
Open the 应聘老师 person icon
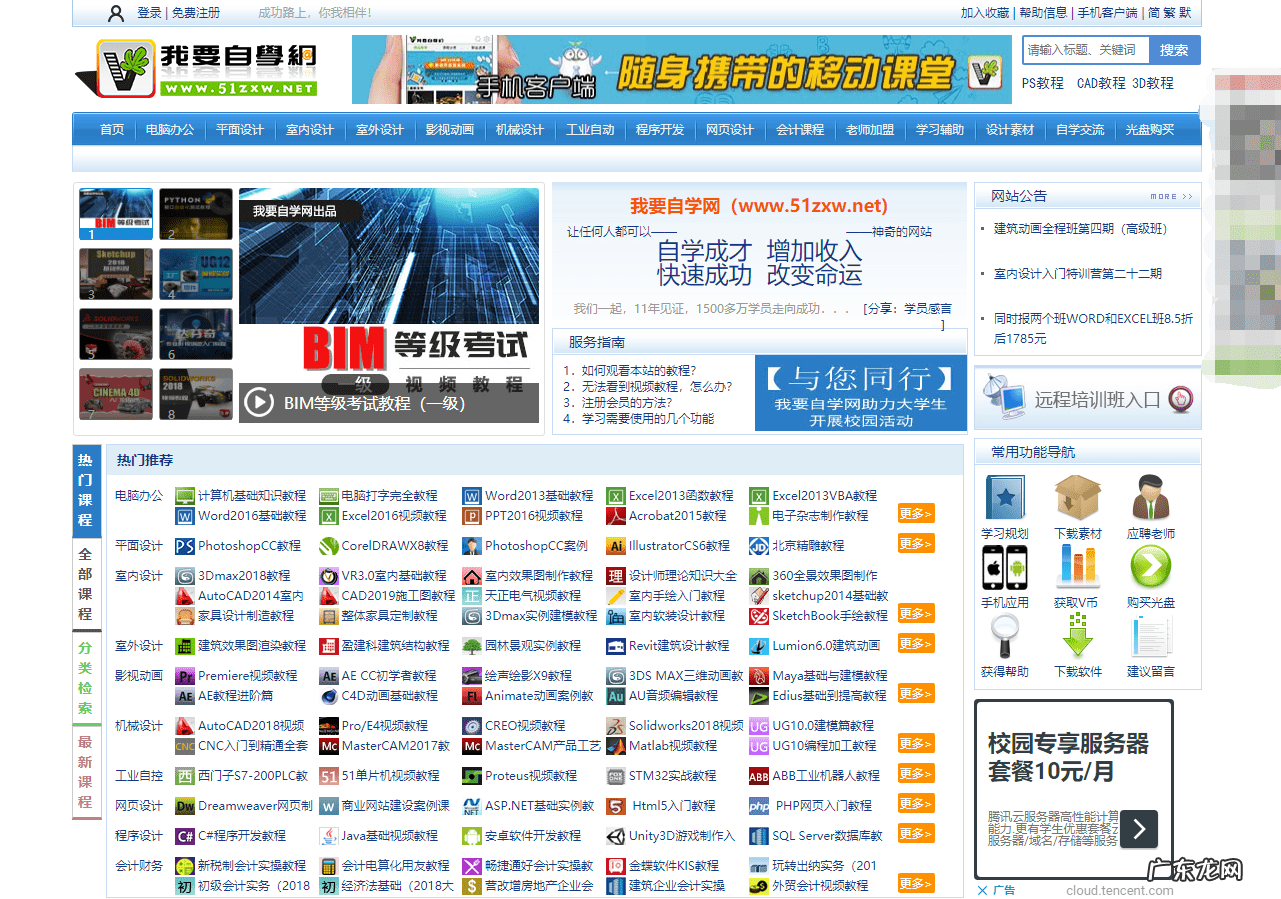click(1151, 499)
